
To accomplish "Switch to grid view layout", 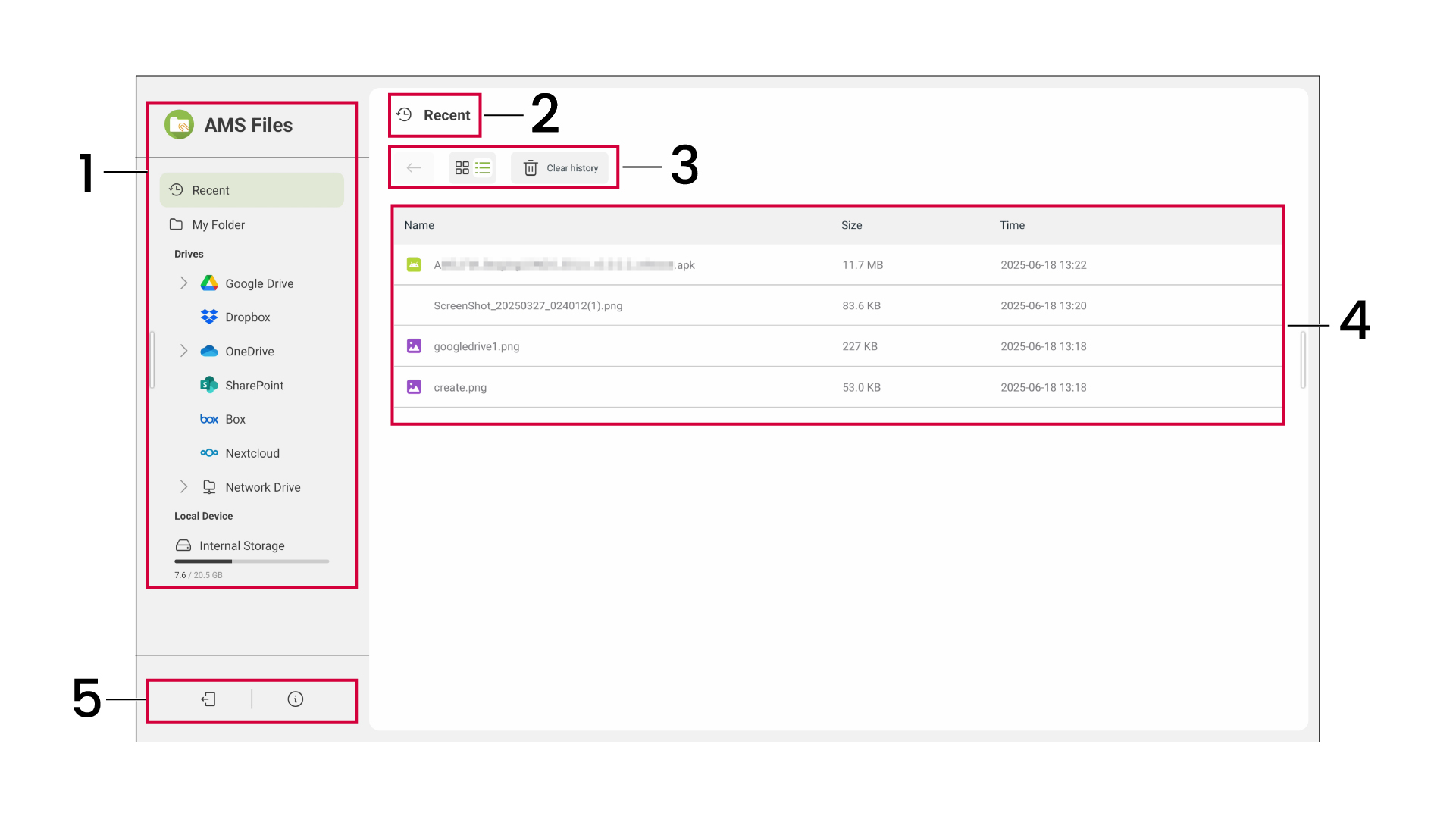I will (462, 167).
